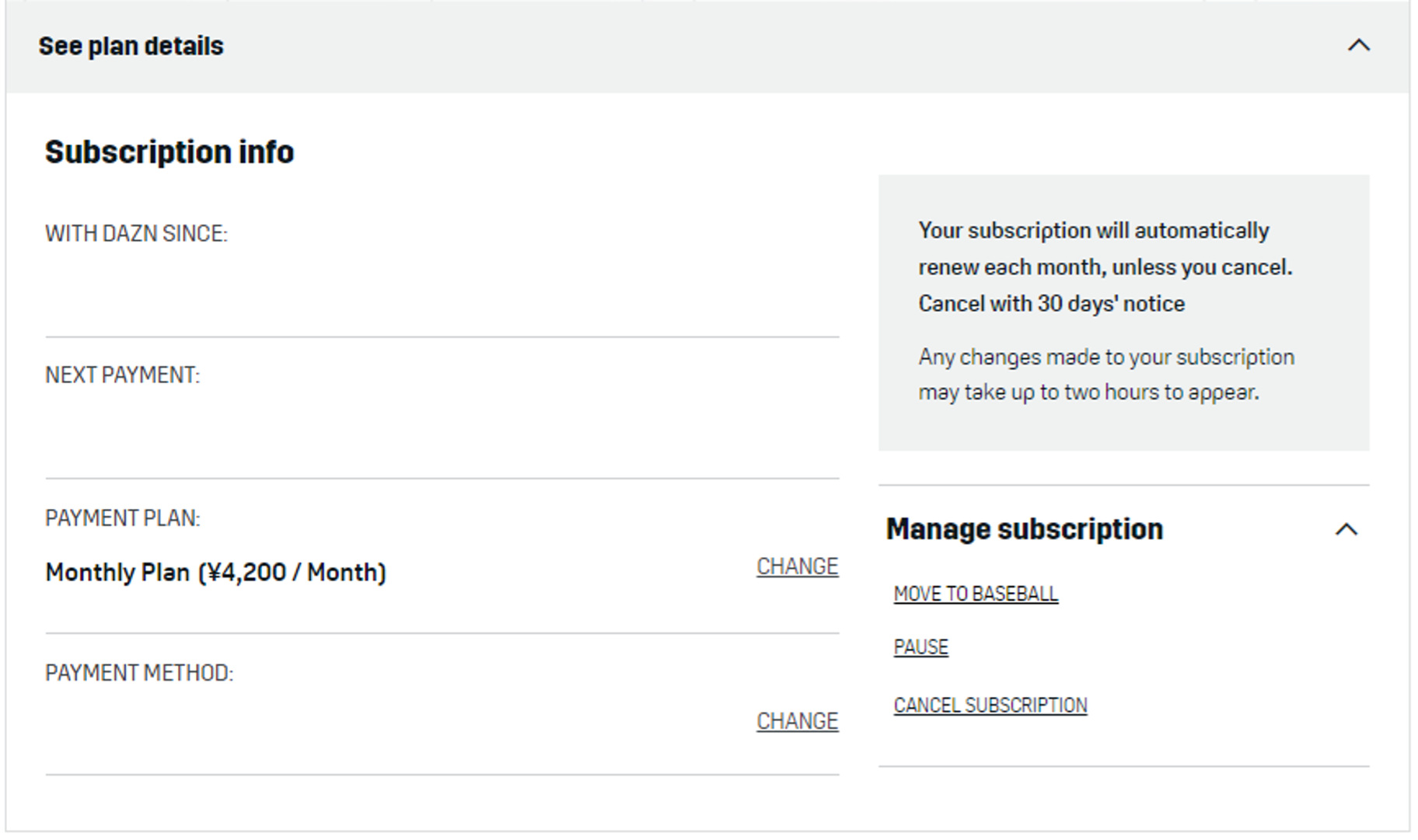The width and height of the screenshot is (1418, 840).
Task: Click the two hours changes notice text
Action: click(x=1105, y=375)
